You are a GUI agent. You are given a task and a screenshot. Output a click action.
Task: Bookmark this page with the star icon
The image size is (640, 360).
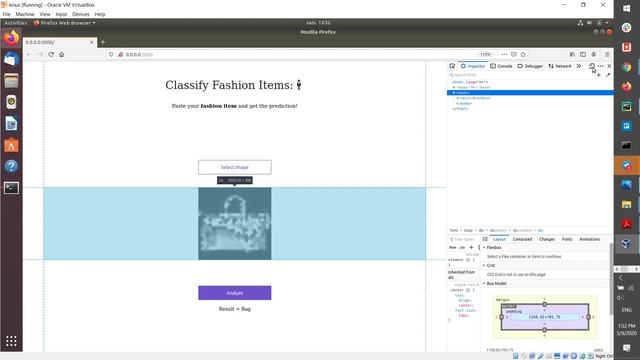coord(523,54)
